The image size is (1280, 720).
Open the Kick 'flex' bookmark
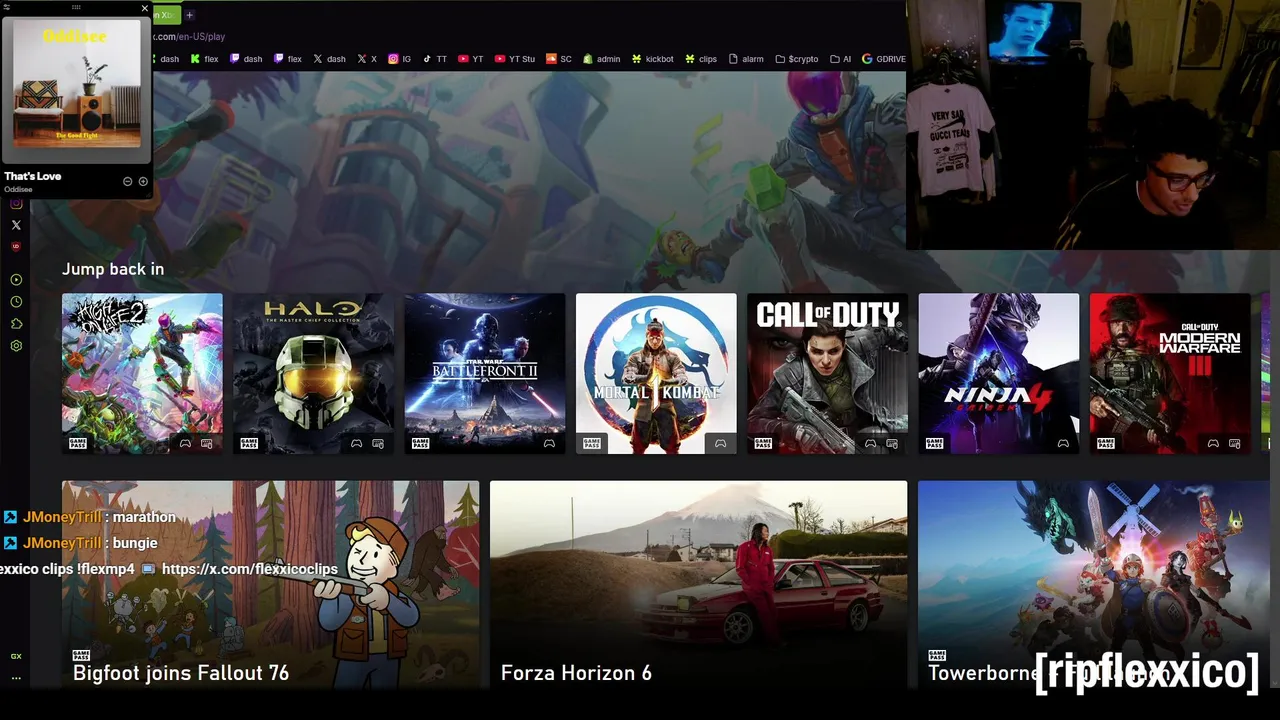[205, 59]
